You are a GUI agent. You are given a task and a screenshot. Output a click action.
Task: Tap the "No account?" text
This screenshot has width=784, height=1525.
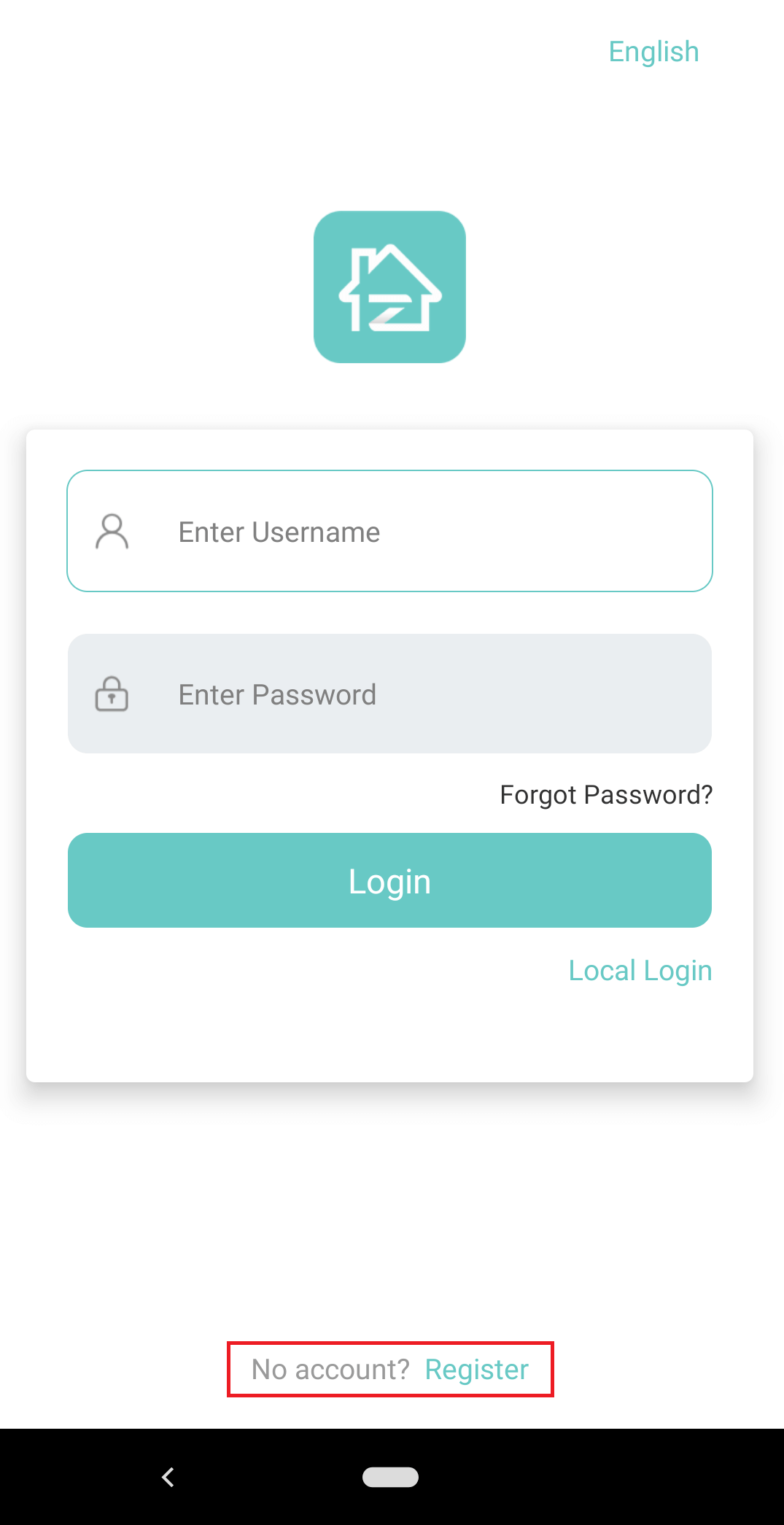pyautogui.click(x=330, y=1370)
